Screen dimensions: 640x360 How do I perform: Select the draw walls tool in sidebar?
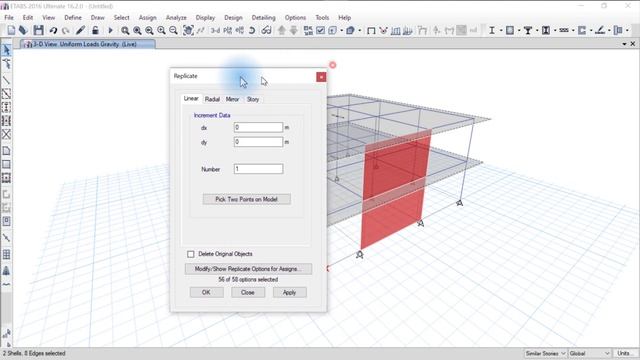(x=7, y=194)
